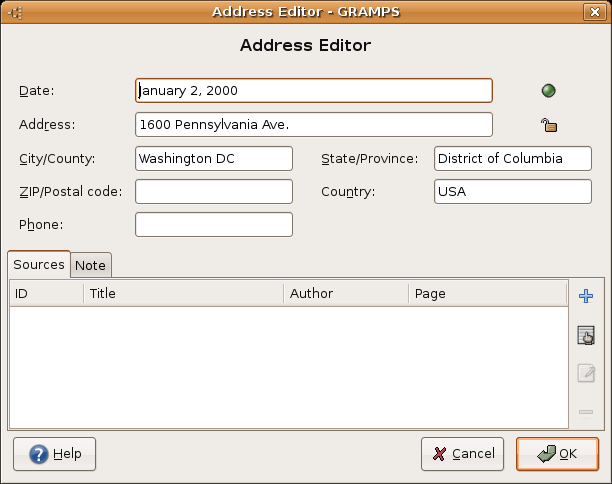Add a new source with plus icon
Image resolution: width=612 pixels, height=484 pixels.
pos(586,295)
